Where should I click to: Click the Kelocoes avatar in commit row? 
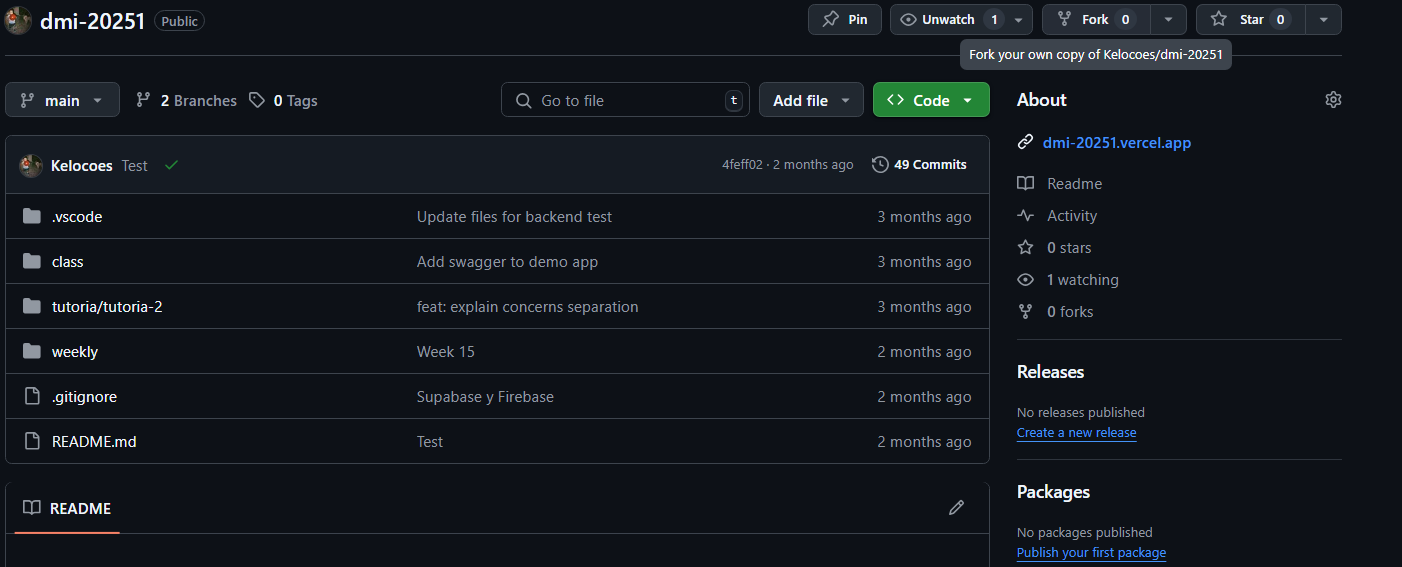pyautogui.click(x=31, y=165)
